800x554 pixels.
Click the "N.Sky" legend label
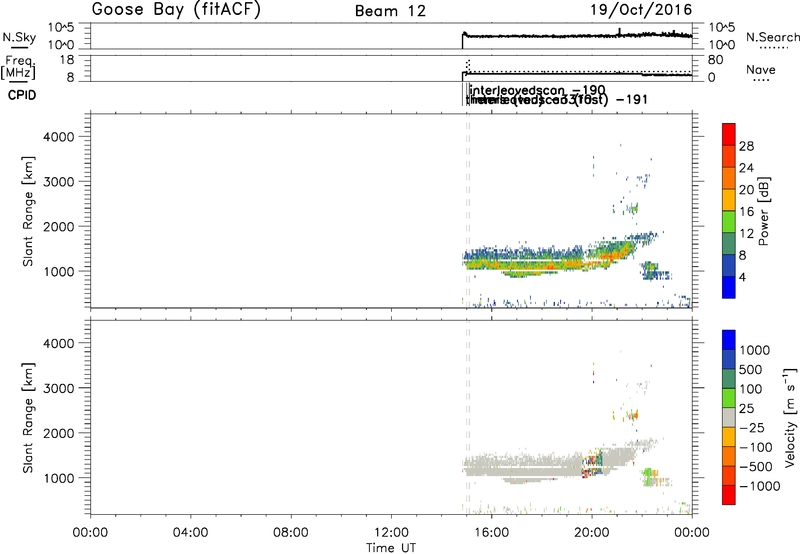click(x=19, y=37)
